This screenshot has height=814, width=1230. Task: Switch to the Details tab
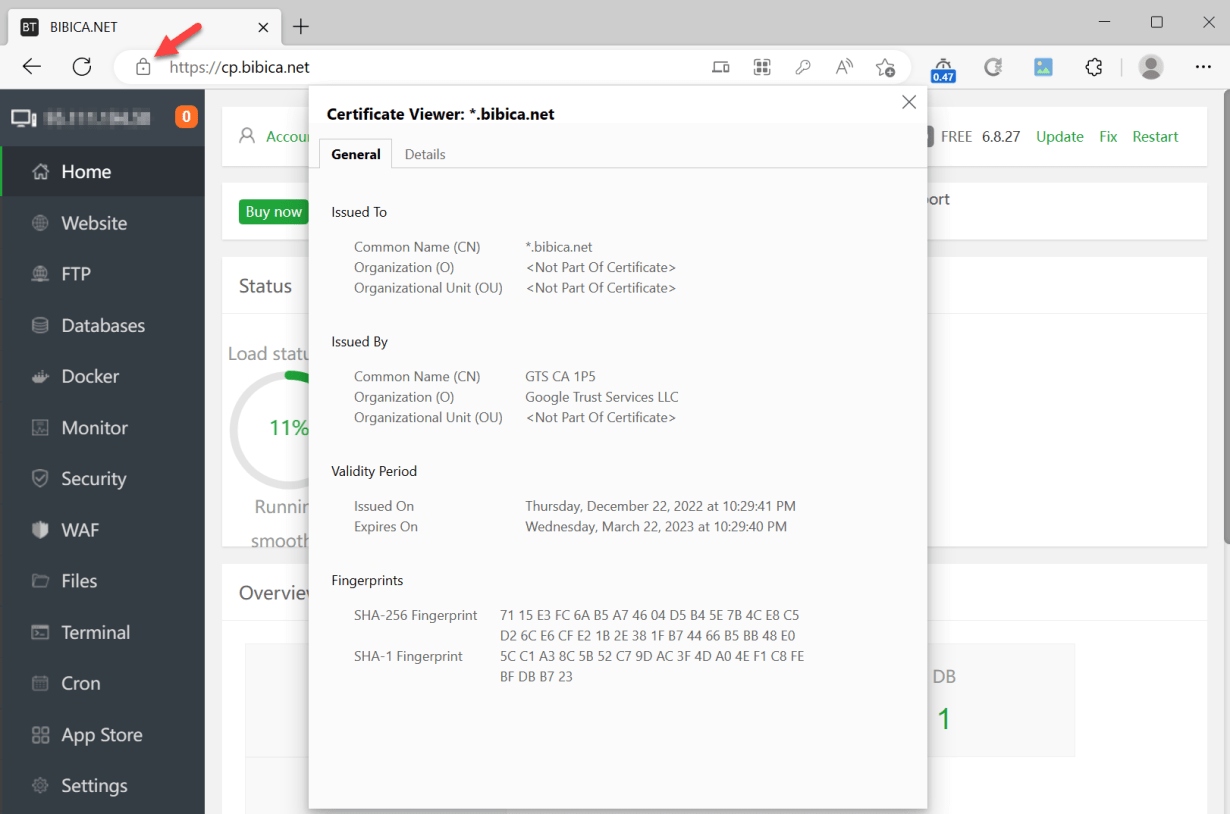(x=425, y=154)
